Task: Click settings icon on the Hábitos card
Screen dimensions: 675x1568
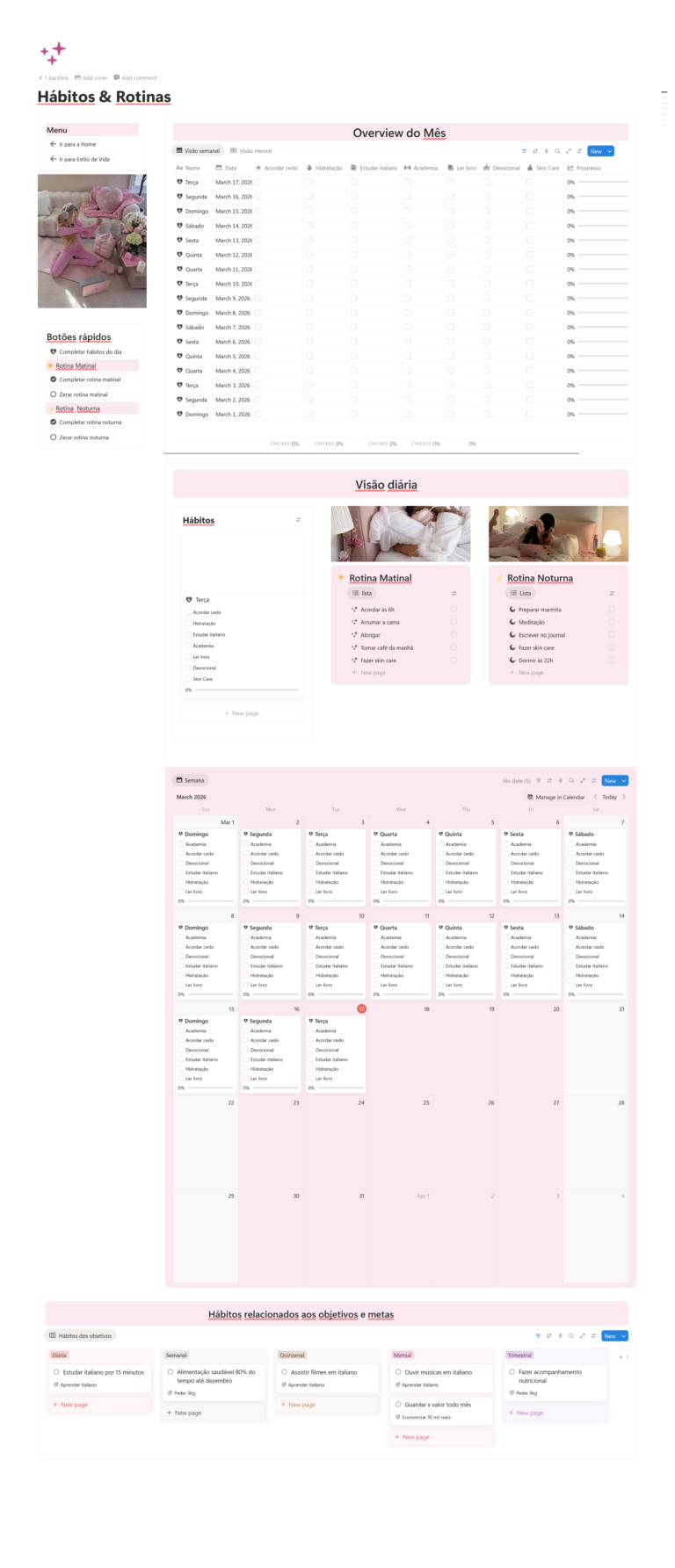Action: (298, 520)
